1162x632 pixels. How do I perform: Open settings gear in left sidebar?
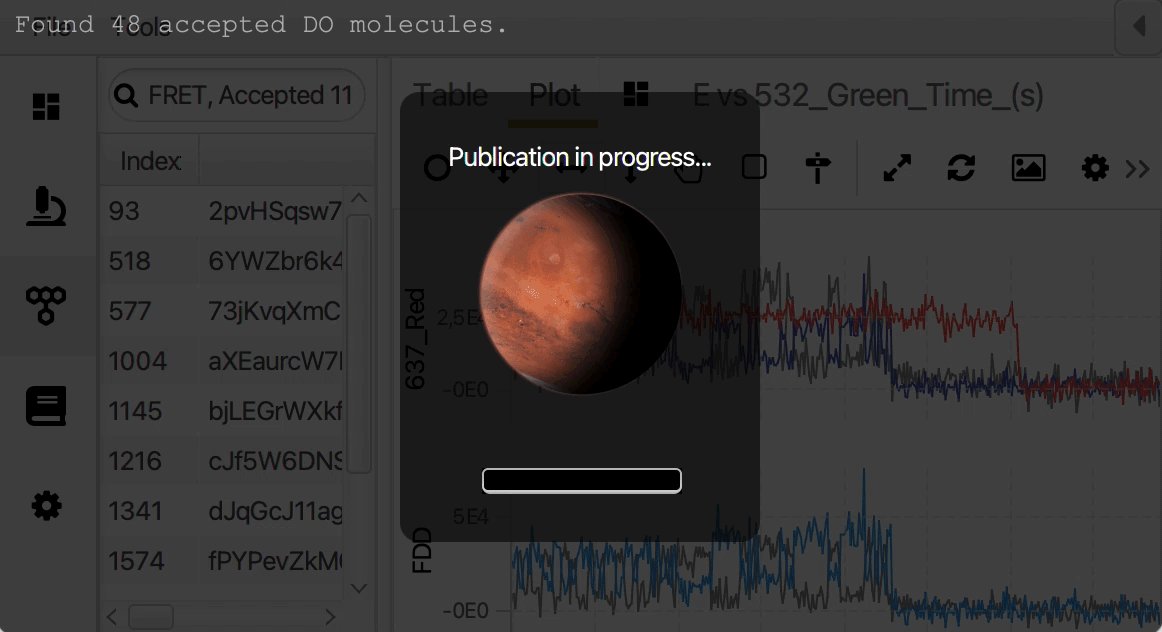pos(46,506)
